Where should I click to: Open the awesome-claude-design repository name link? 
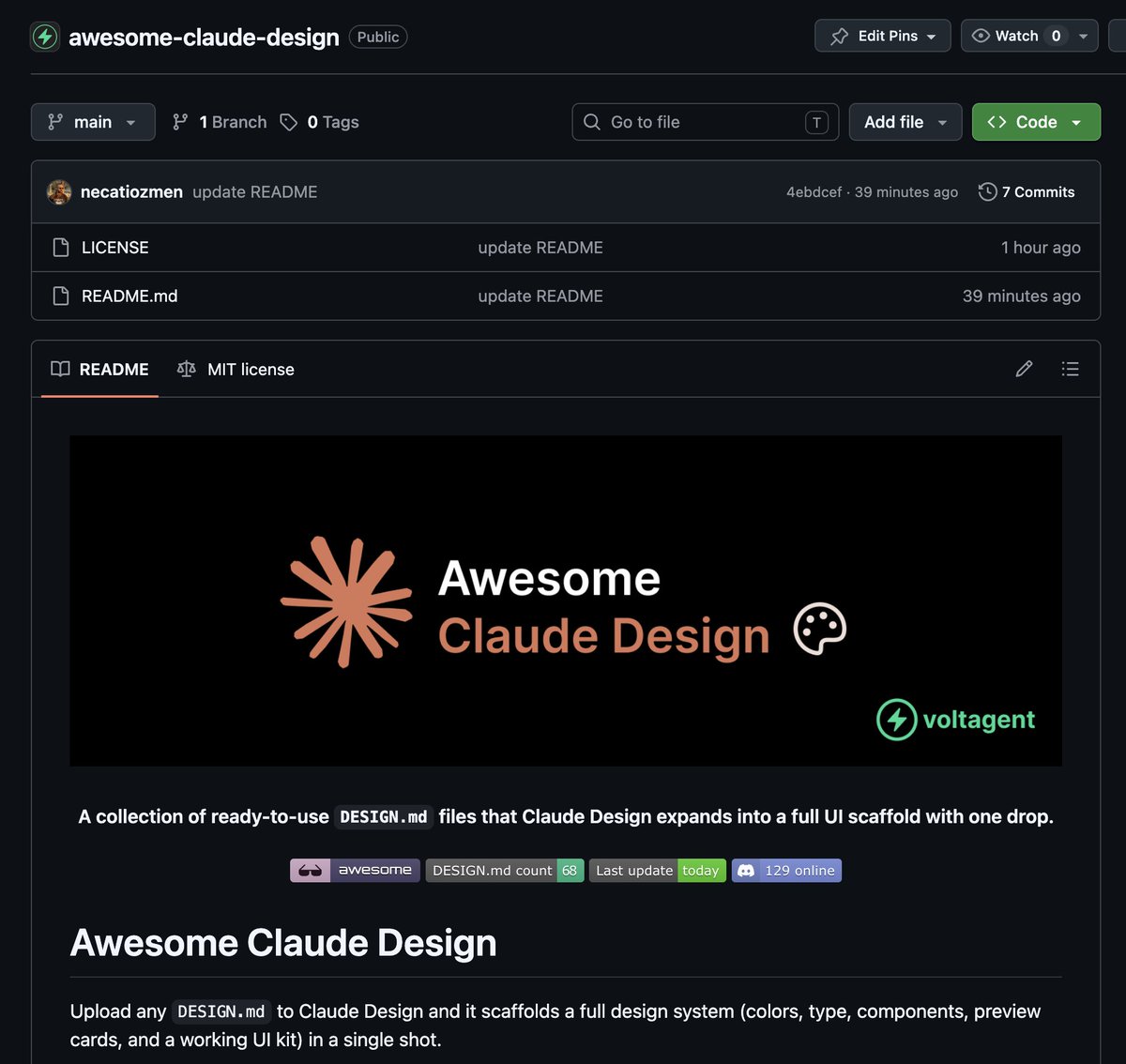[204, 37]
